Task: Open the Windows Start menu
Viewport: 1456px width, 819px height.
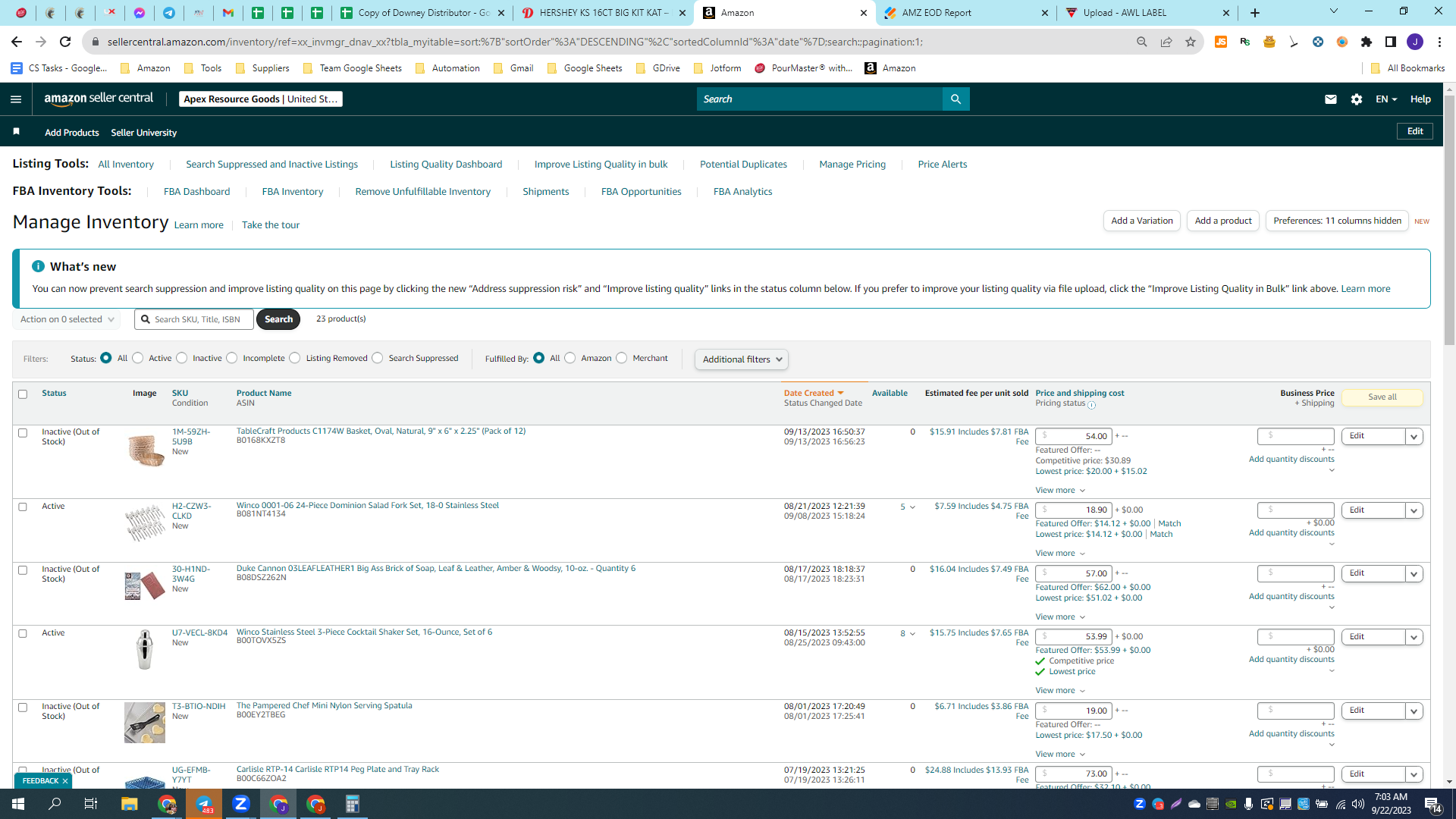Action: point(18,804)
